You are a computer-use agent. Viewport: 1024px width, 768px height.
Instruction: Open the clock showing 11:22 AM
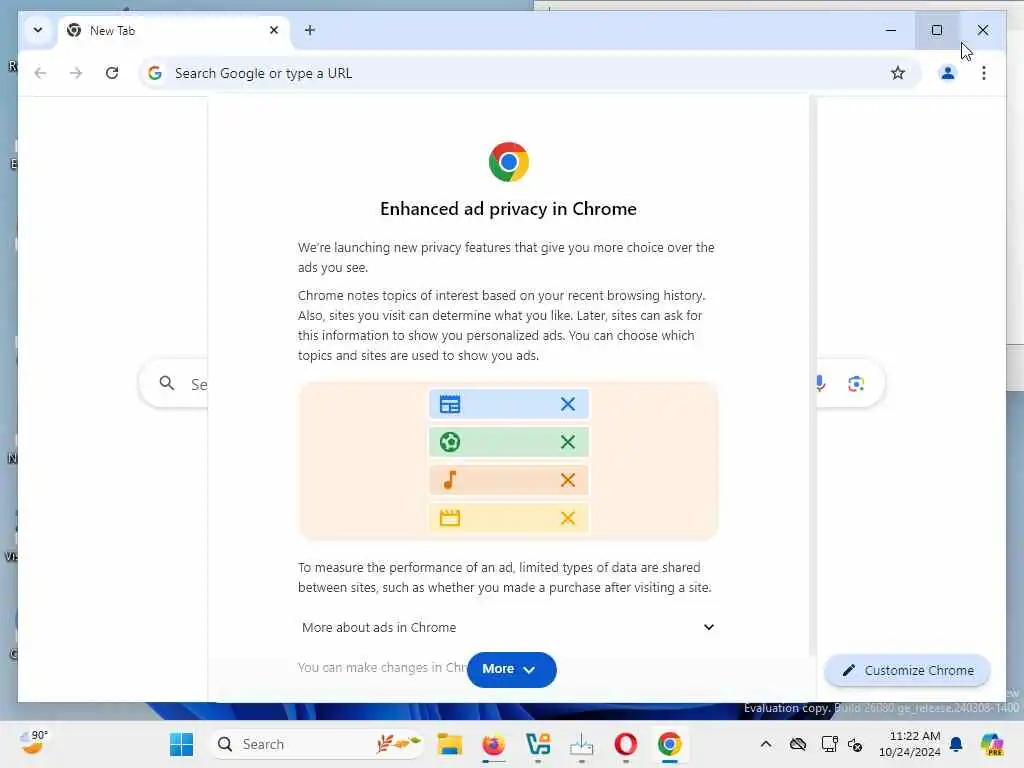910,744
